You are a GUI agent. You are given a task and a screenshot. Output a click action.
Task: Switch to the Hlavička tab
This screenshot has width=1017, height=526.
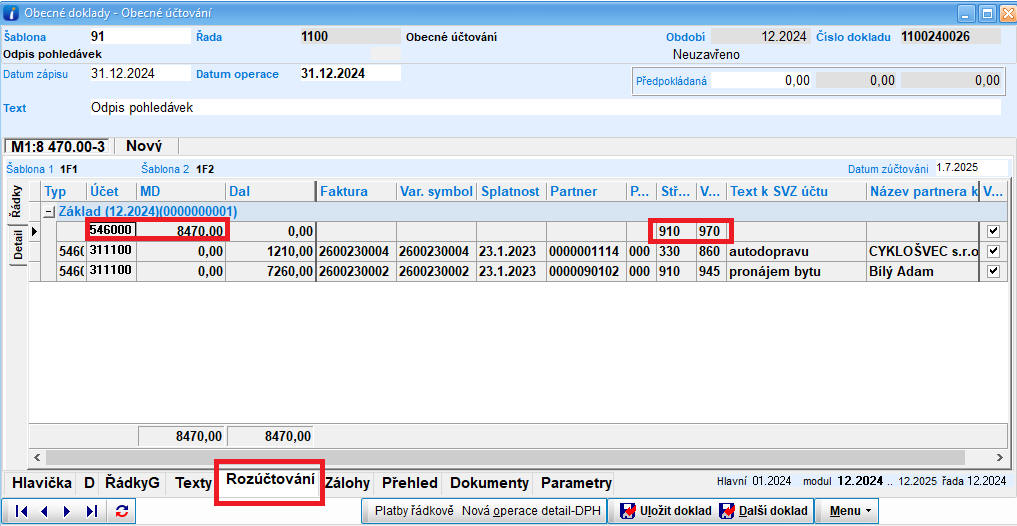click(x=41, y=483)
